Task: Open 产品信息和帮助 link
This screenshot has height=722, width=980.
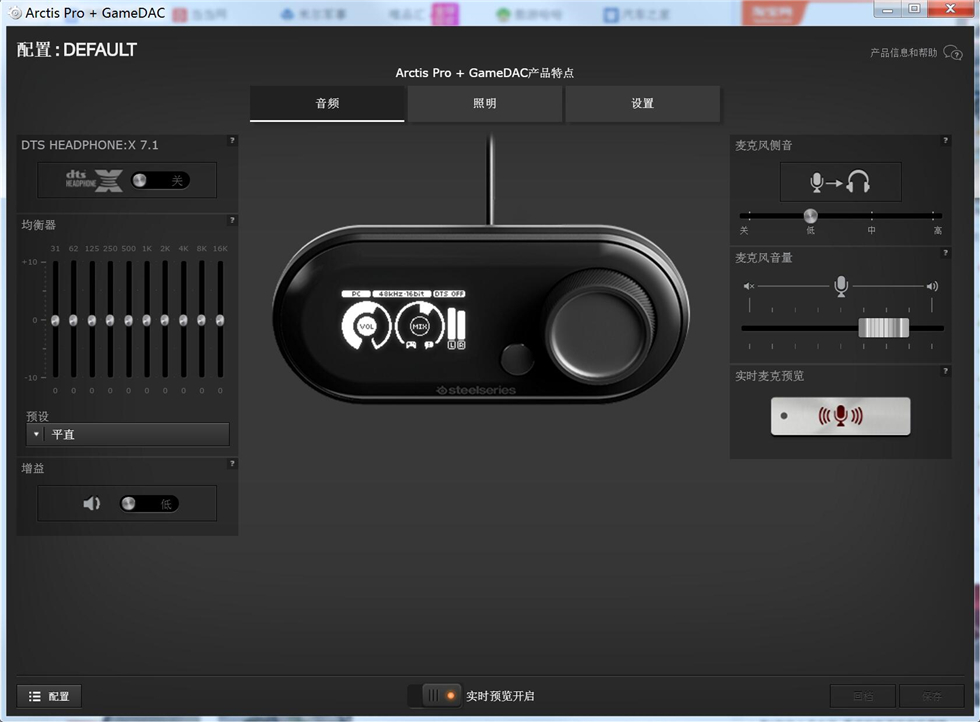Action: (x=903, y=53)
